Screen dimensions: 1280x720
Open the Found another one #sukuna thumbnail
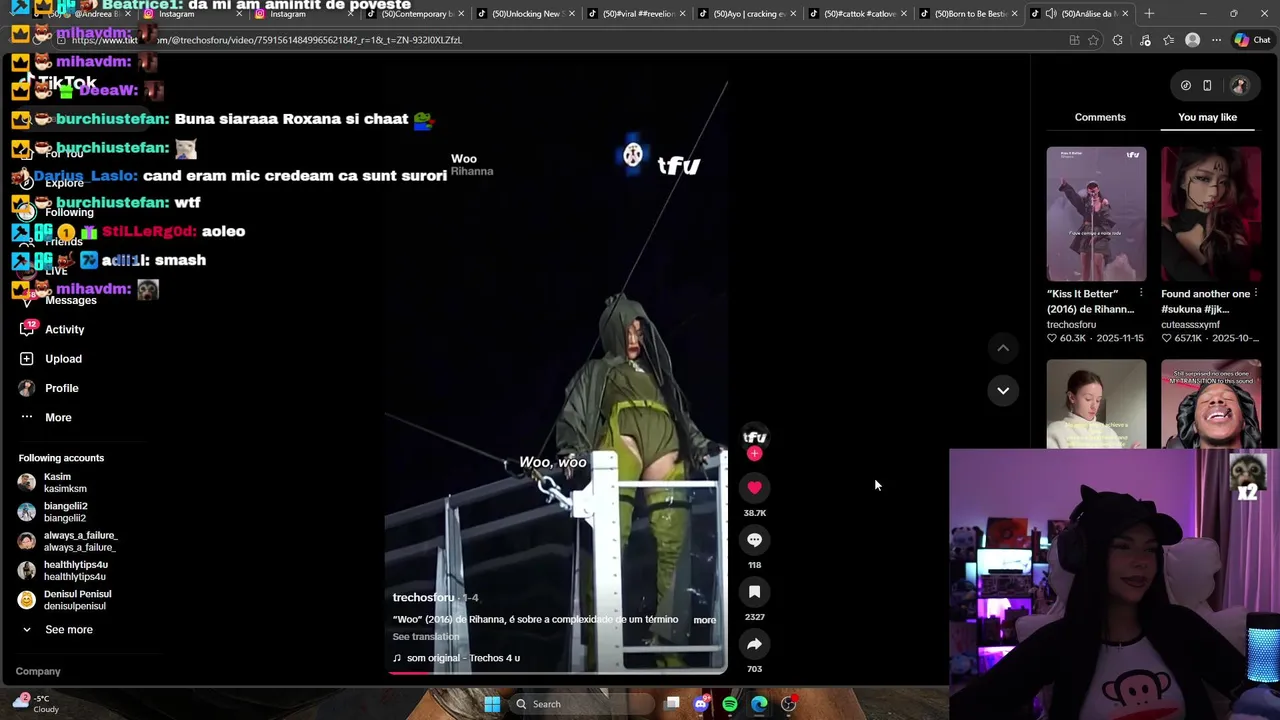coord(1211,214)
